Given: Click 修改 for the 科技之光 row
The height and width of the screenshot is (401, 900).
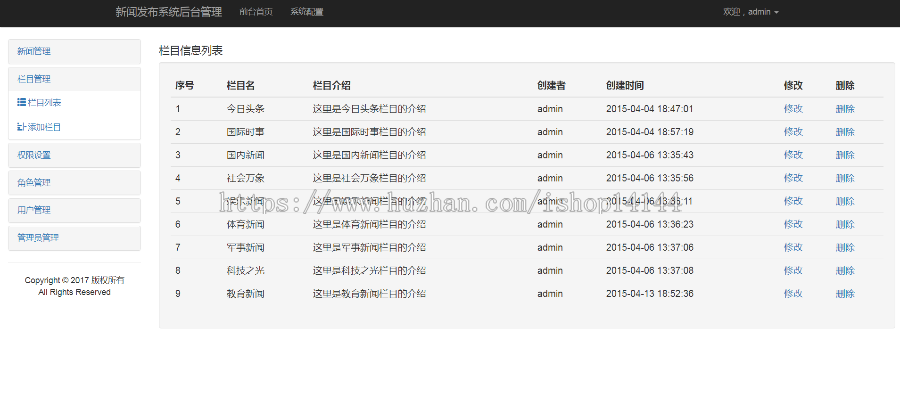Looking at the screenshot, I should (x=793, y=270).
